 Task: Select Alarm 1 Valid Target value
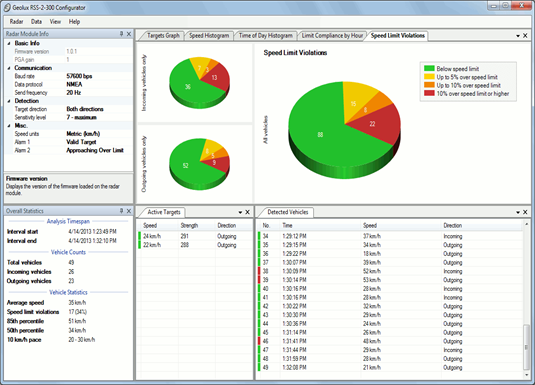pyautogui.click(x=81, y=142)
